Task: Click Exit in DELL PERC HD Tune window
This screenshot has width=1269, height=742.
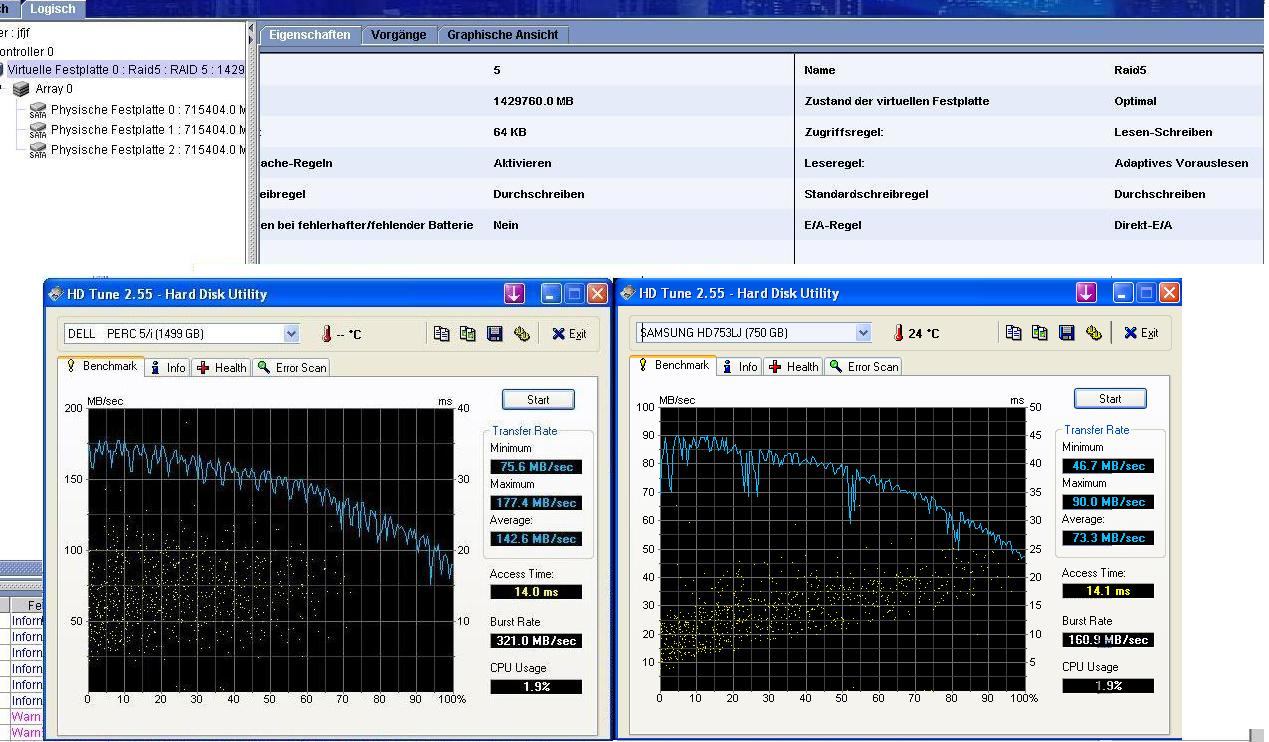Action: pos(569,334)
